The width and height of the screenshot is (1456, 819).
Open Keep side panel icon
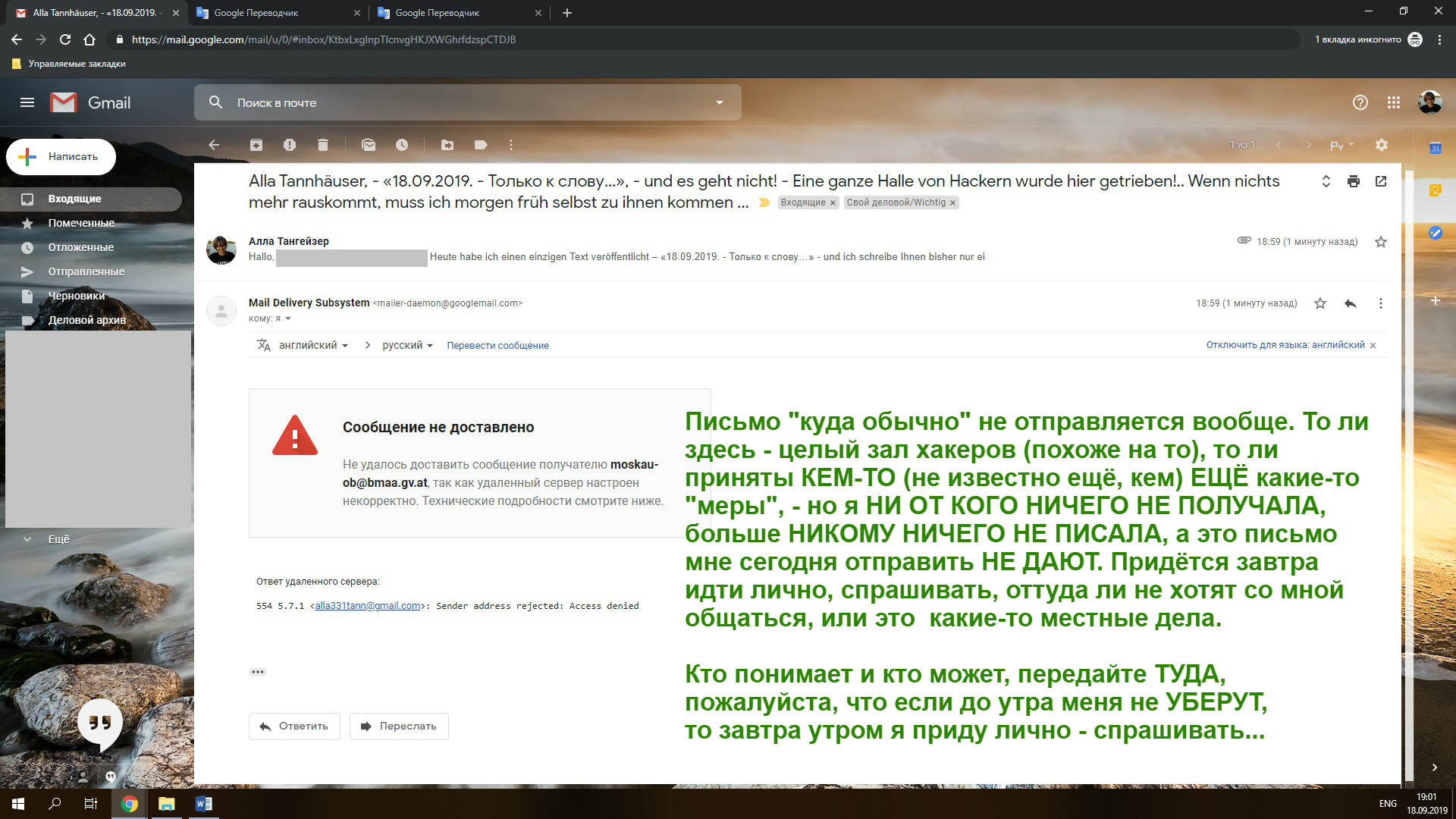1436,190
